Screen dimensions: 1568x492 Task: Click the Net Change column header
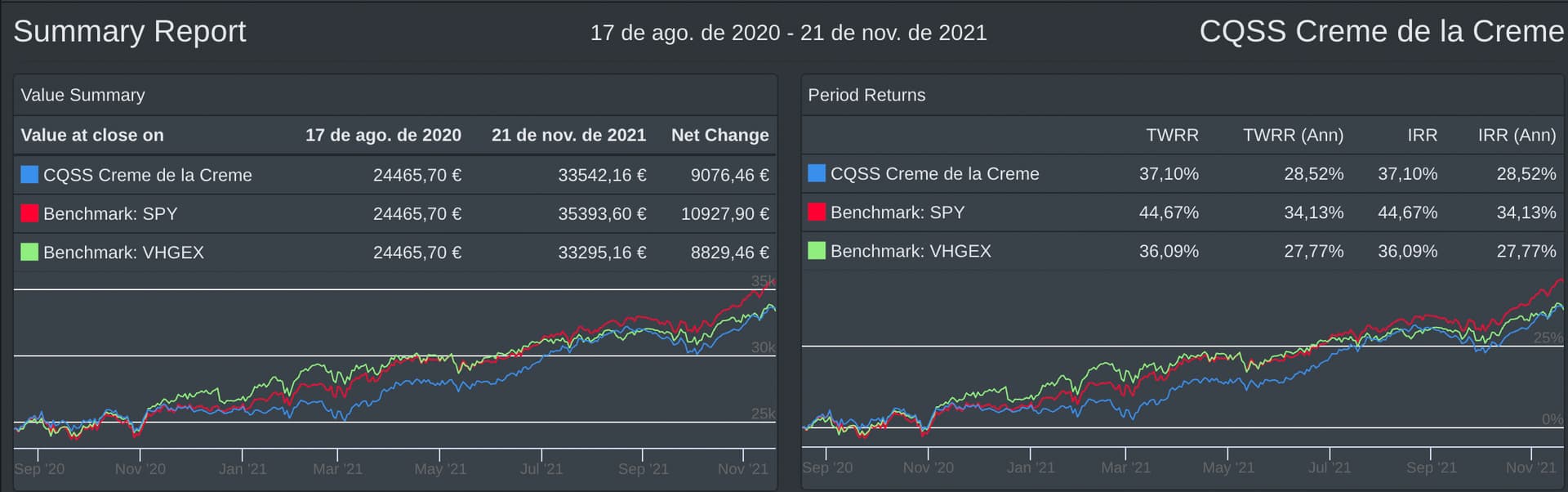pos(719,135)
